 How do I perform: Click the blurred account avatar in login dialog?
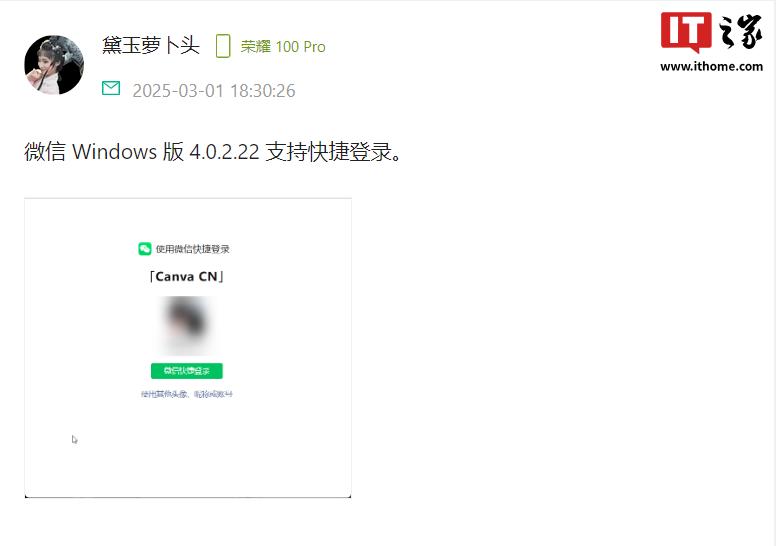[186, 323]
